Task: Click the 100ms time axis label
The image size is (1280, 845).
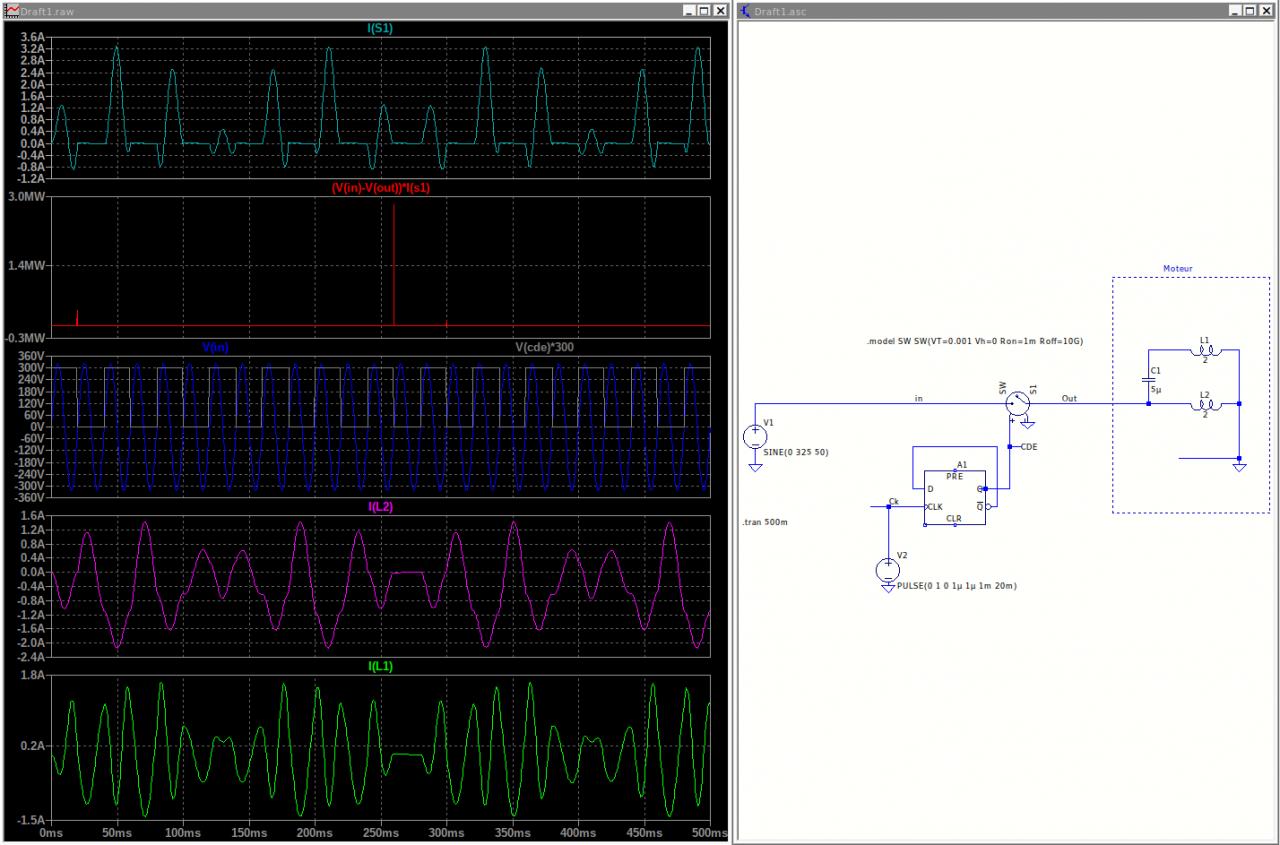Action: pos(181,833)
